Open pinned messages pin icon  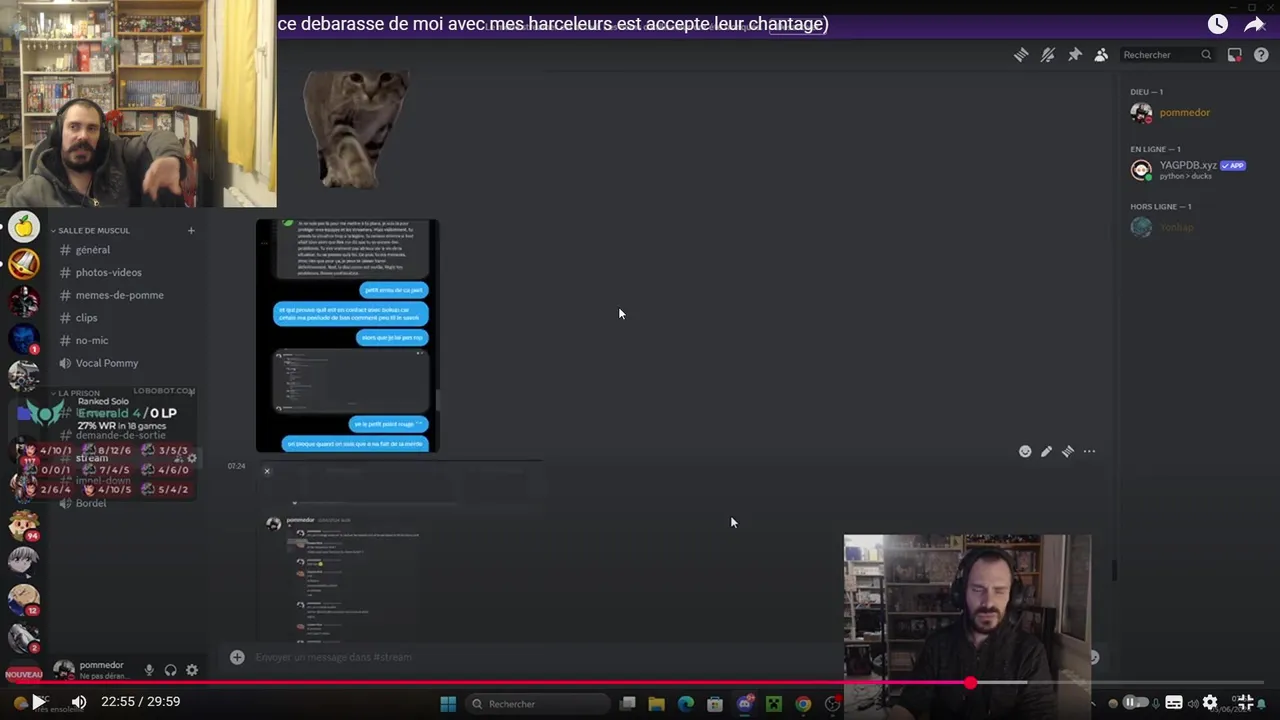[1074, 55]
